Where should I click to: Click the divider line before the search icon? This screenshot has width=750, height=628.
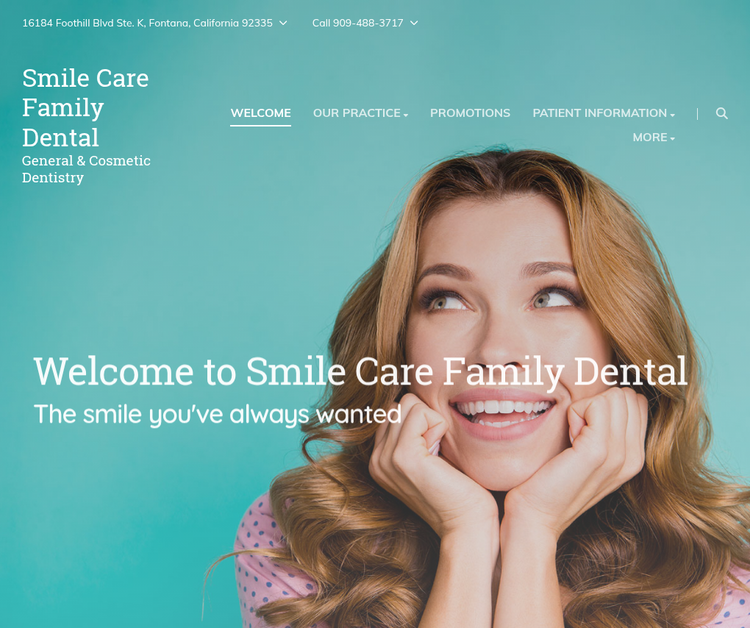[697, 113]
